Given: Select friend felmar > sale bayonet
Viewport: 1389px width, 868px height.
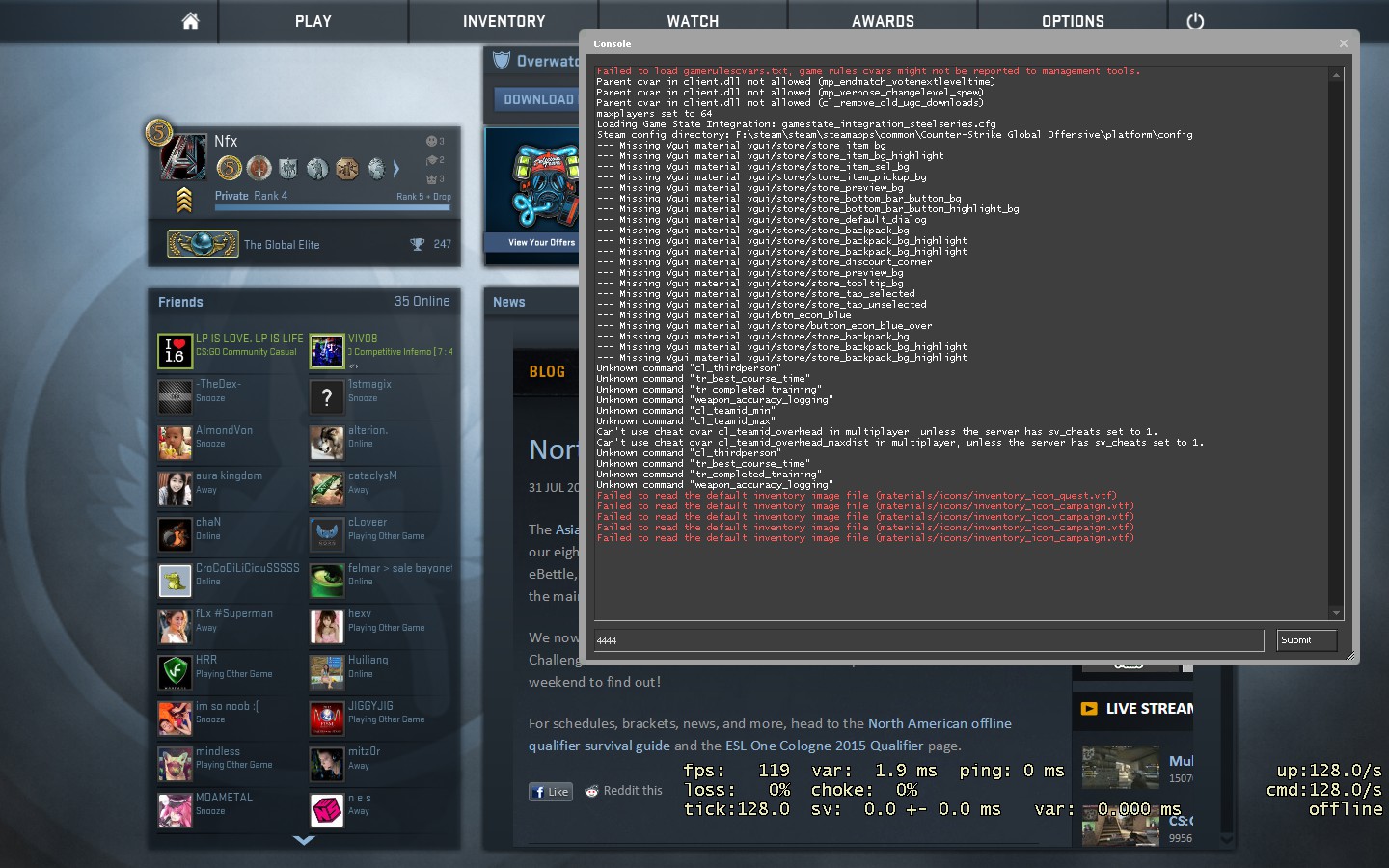Looking at the screenshot, I should (382, 581).
